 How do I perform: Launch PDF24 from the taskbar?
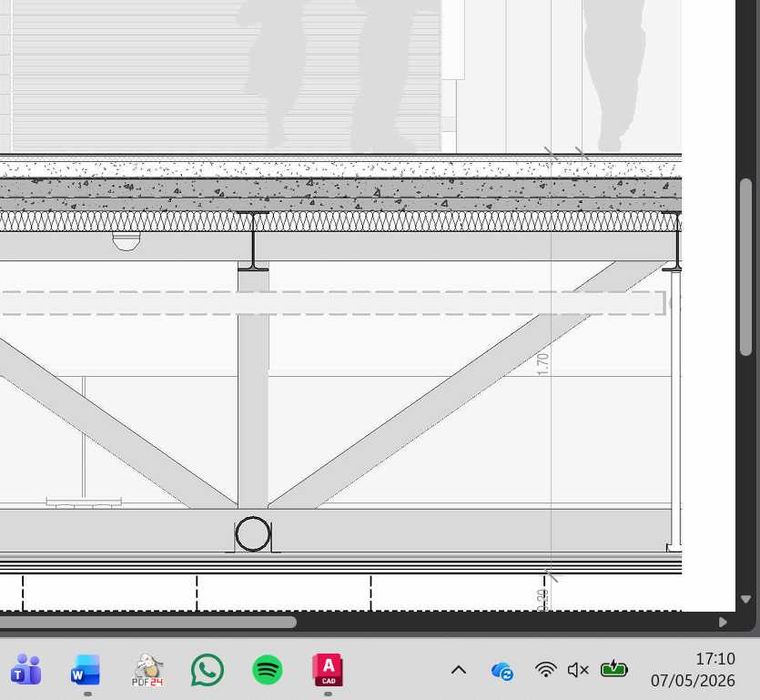click(147, 669)
